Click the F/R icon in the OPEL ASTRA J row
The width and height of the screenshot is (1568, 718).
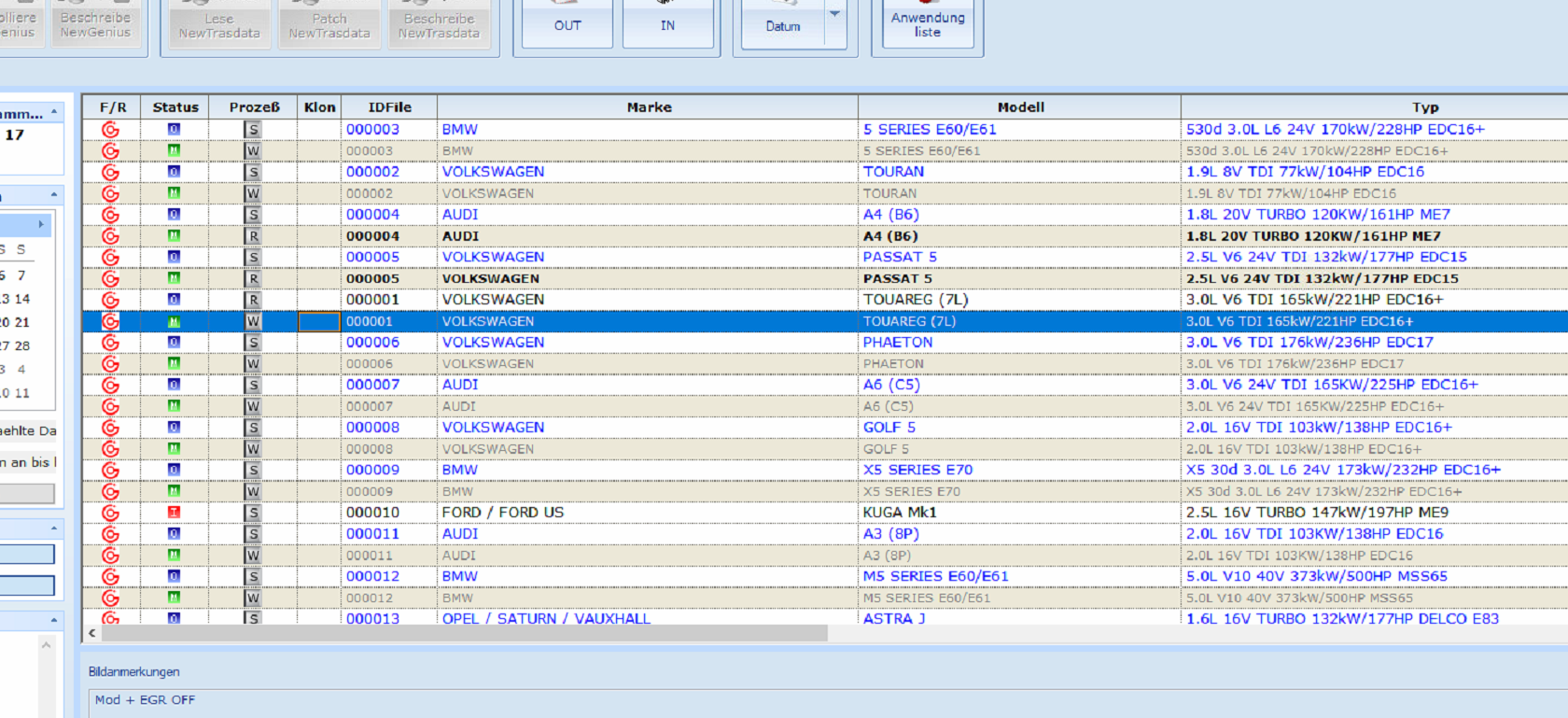tap(110, 618)
